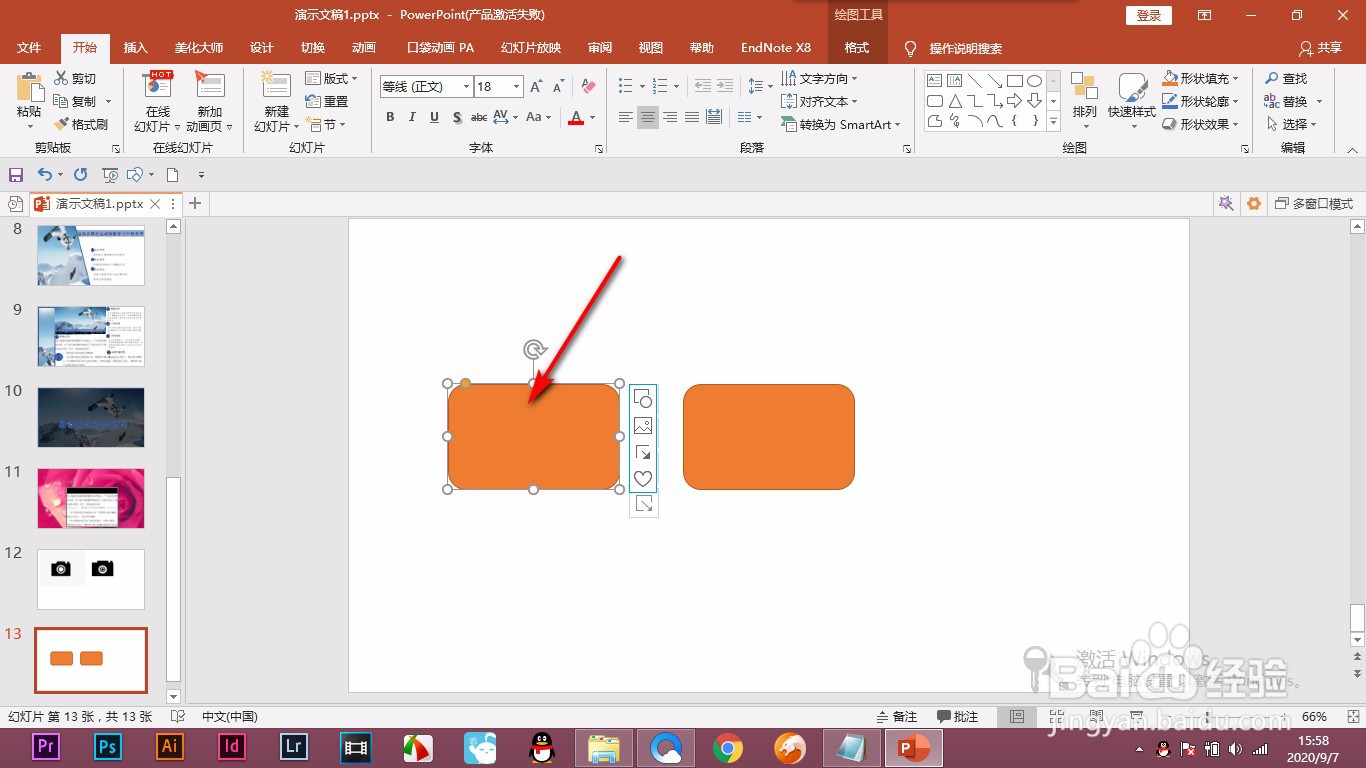Click the shapes icon atop floating toolbar
This screenshot has width=1366, height=768.
coord(643,398)
